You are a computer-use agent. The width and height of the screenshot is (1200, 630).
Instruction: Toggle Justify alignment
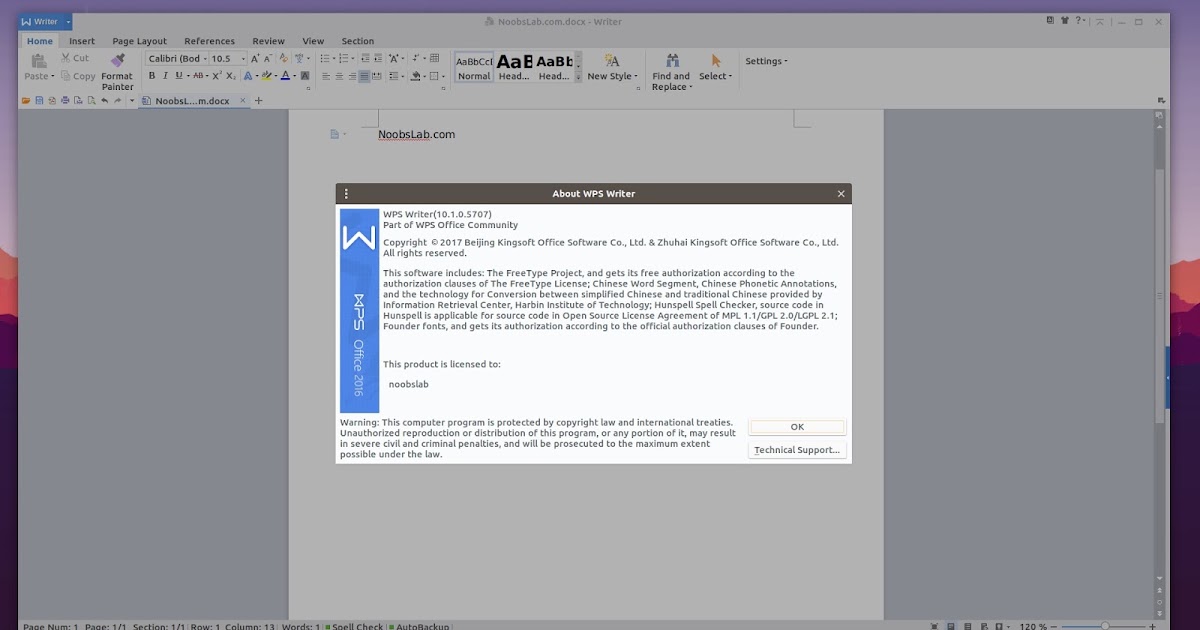click(x=364, y=76)
